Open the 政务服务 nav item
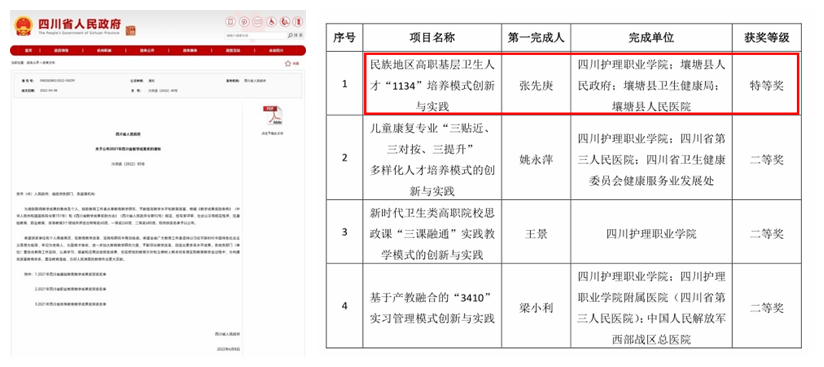824x367 pixels. pos(190,50)
